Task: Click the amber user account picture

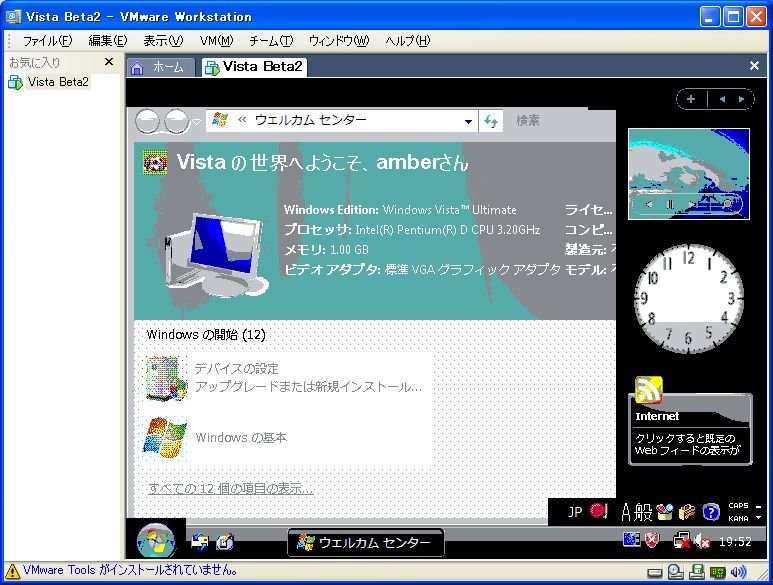Action: tap(155, 163)
